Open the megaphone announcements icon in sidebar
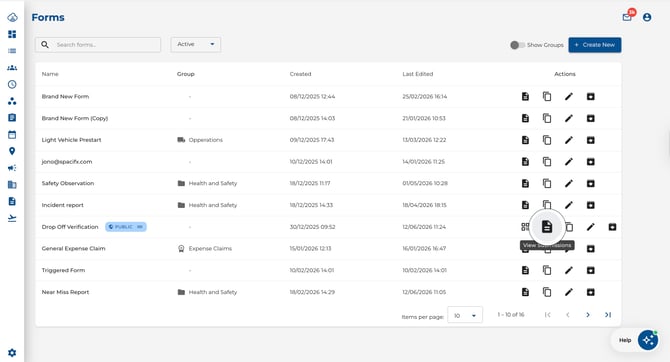Viewport: 670px width, 362px height. (12, 168)
